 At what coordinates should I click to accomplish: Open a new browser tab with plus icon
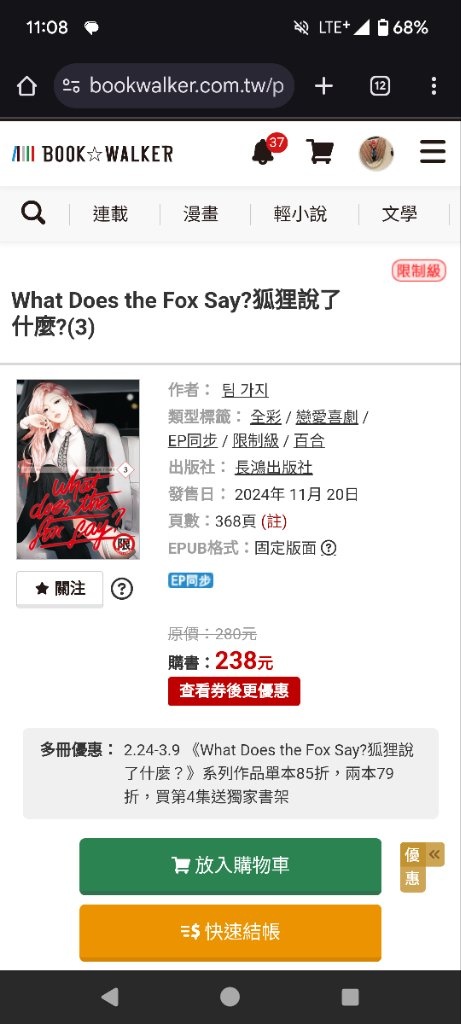tap(324, 86)
